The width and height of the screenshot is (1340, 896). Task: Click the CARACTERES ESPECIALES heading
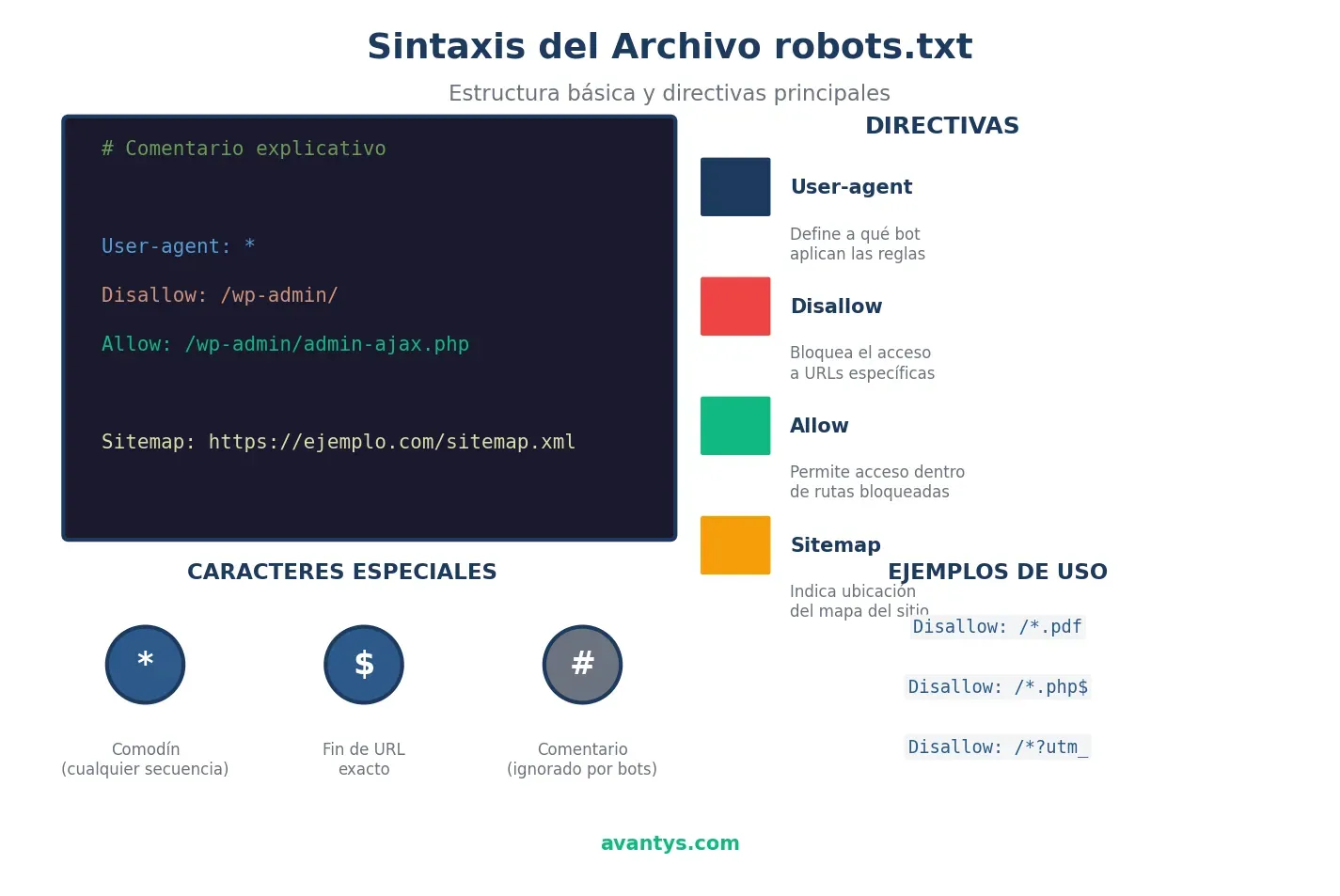[342, 572]
